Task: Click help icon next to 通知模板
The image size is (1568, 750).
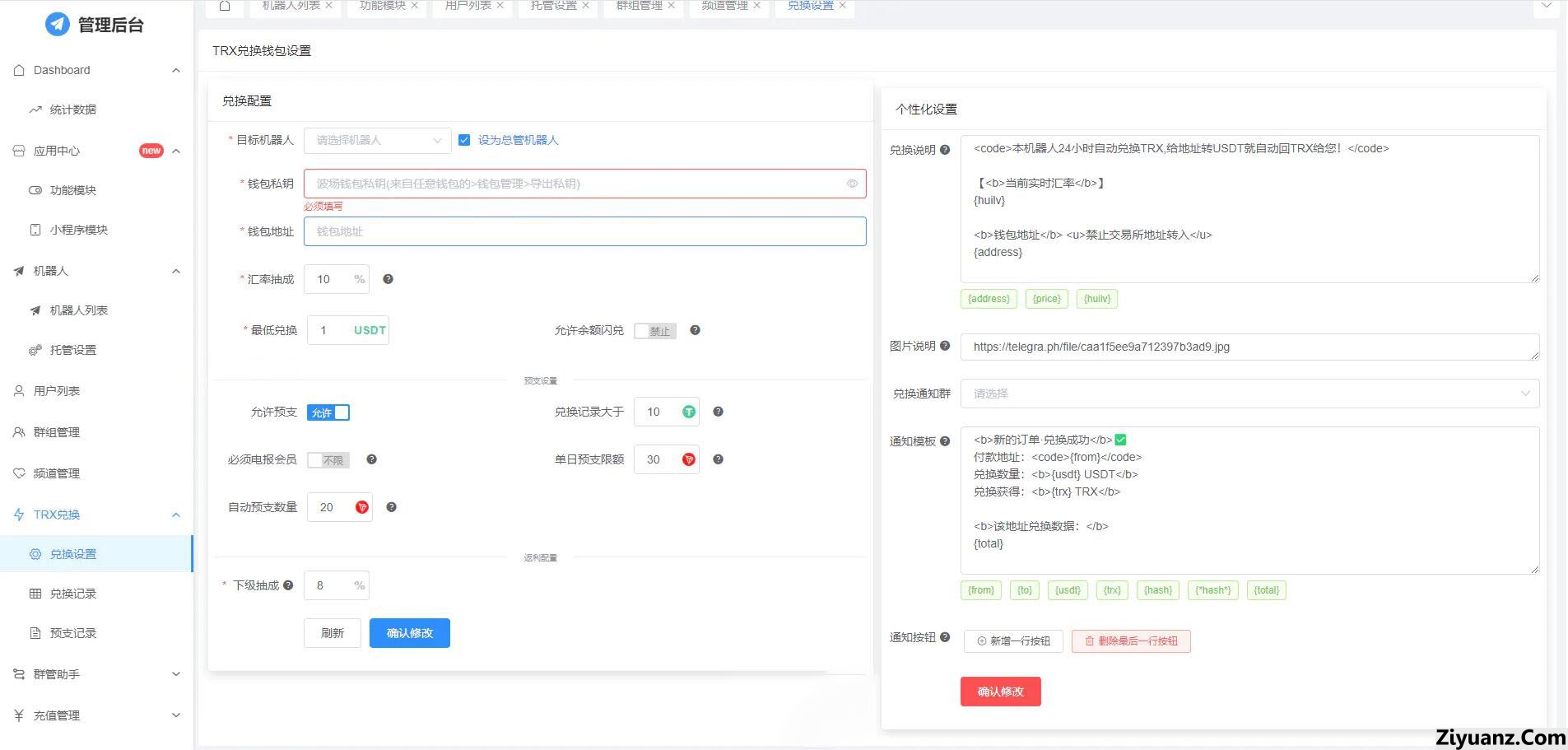Action: coord(945,441)
